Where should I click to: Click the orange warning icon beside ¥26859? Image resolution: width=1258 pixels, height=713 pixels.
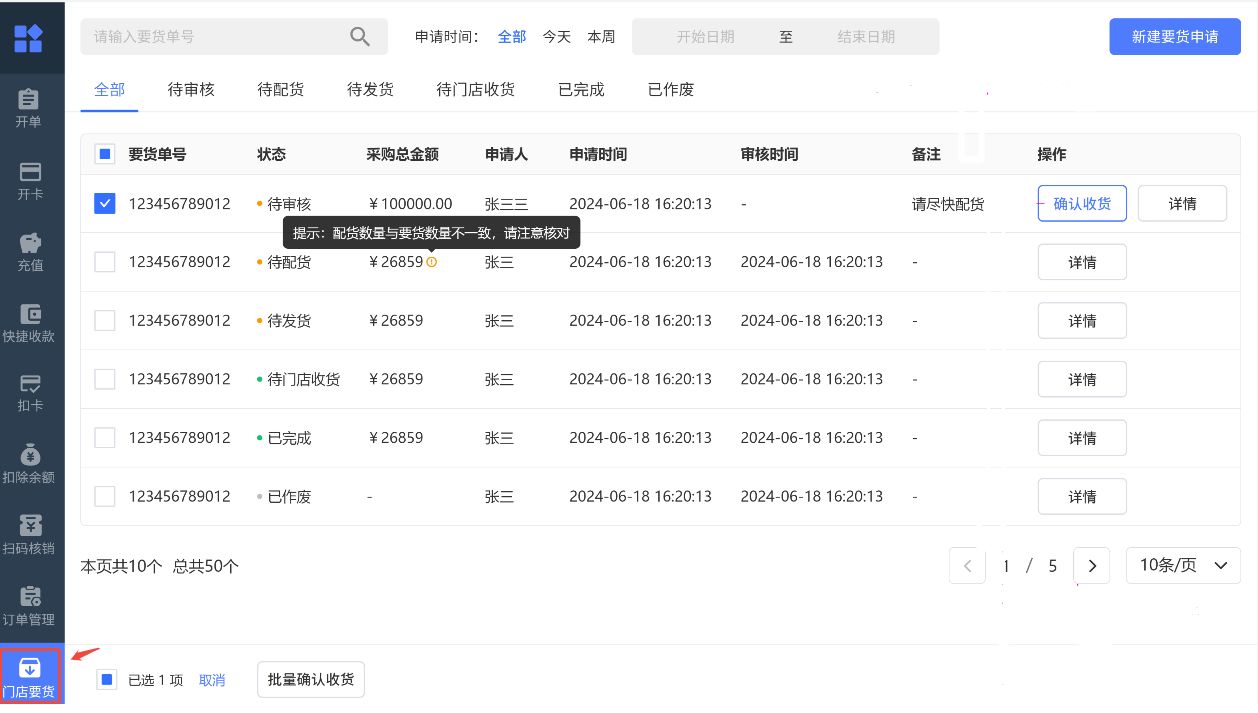pos(432,262)
